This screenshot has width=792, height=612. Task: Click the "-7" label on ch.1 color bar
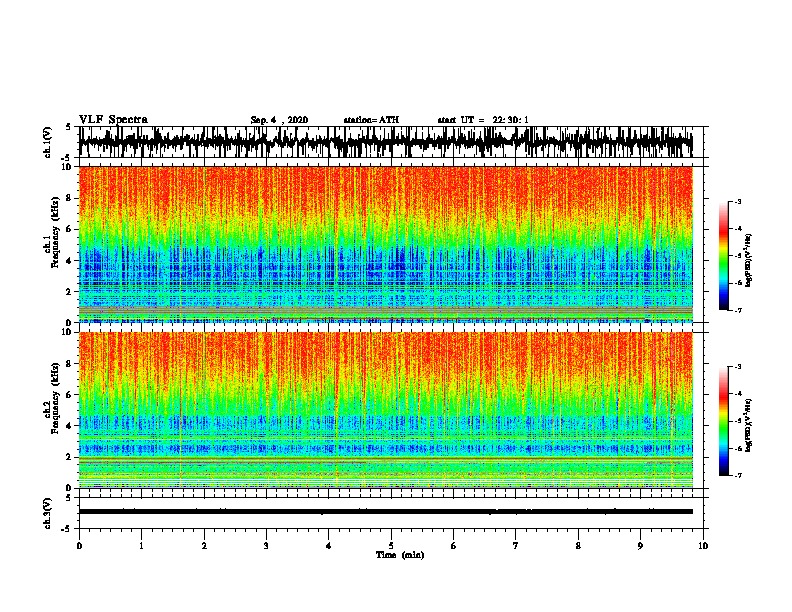738,310
